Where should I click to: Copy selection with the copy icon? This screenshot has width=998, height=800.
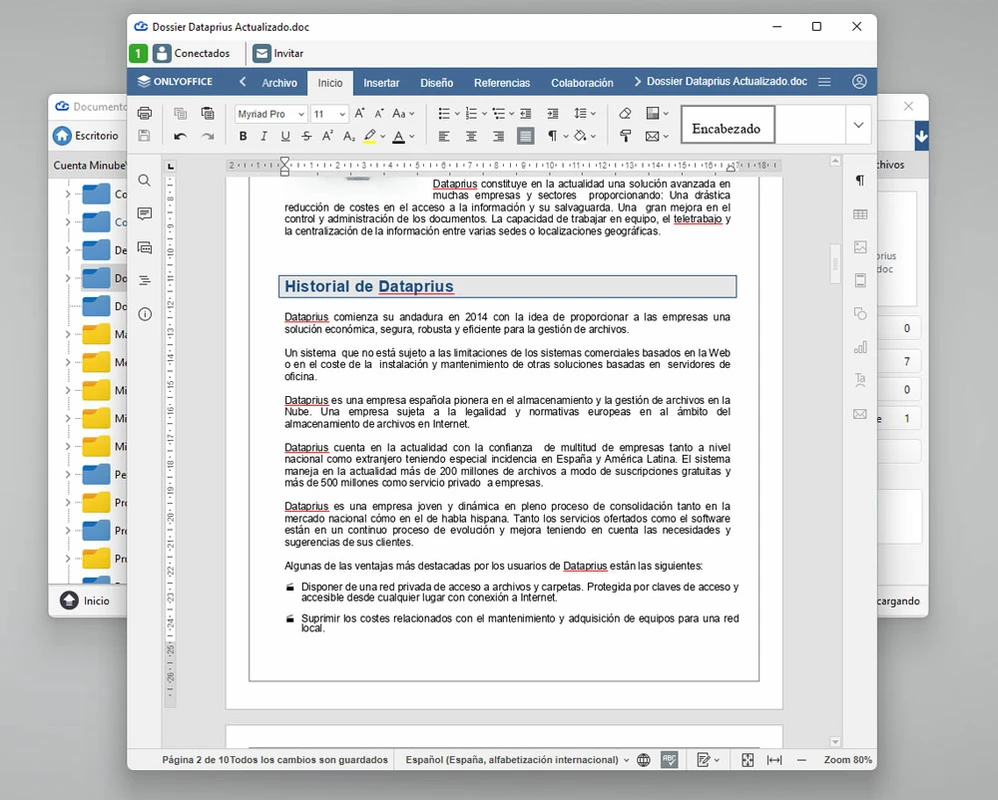pyautogui.click(x=180, y=113)
